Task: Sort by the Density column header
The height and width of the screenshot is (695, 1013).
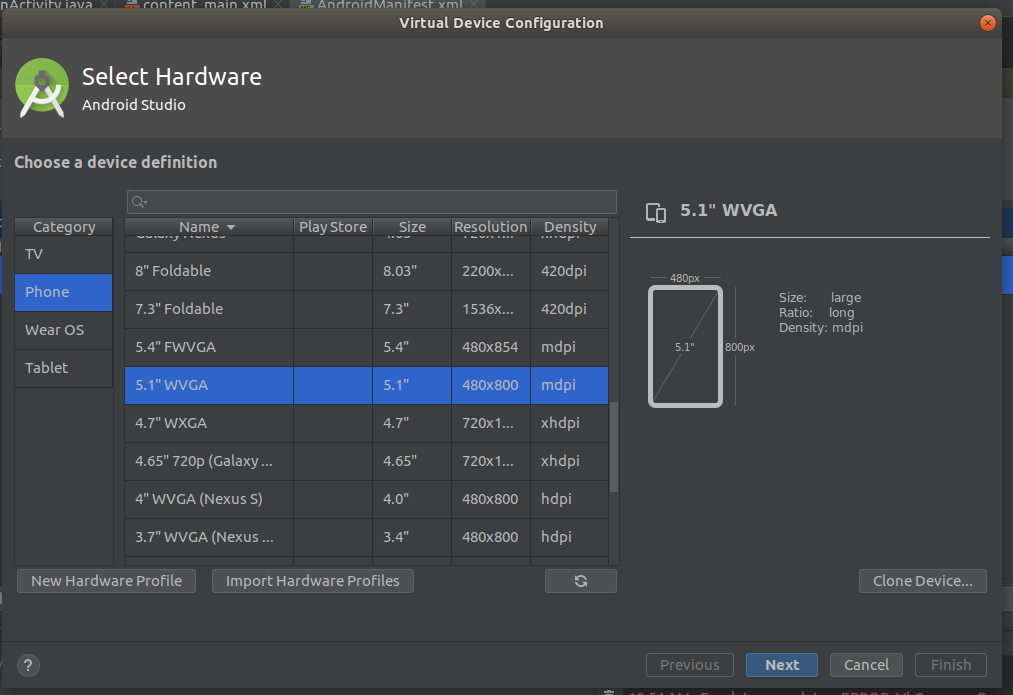Action: pyautogui.click(x=569, y=227)
